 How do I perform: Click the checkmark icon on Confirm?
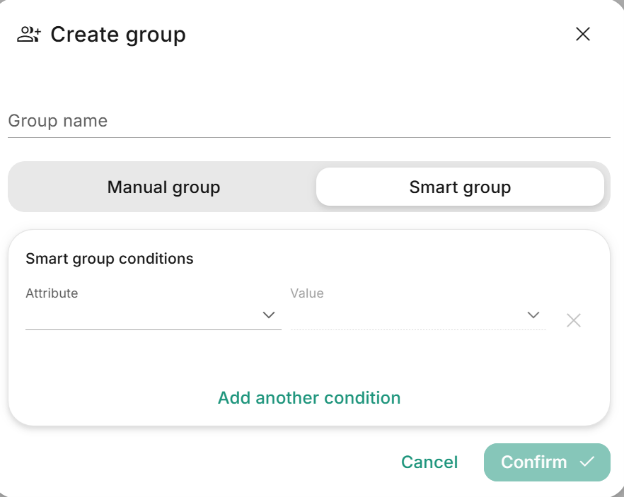coord(587,462)
